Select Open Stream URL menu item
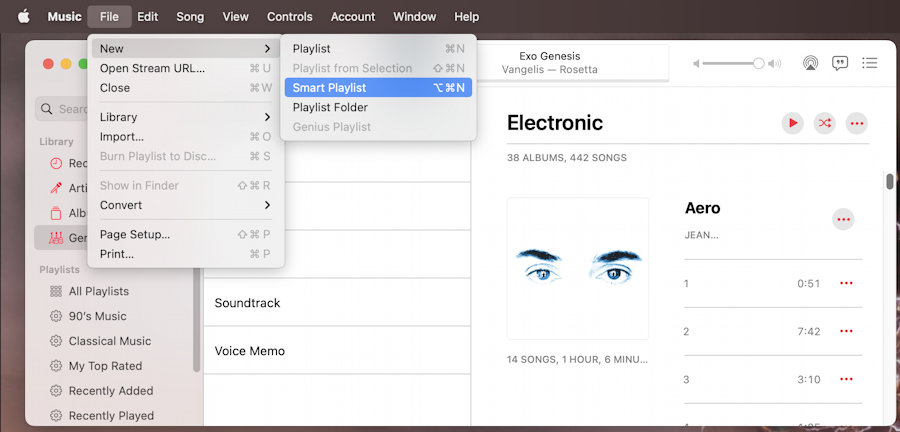 click(186, 68)
